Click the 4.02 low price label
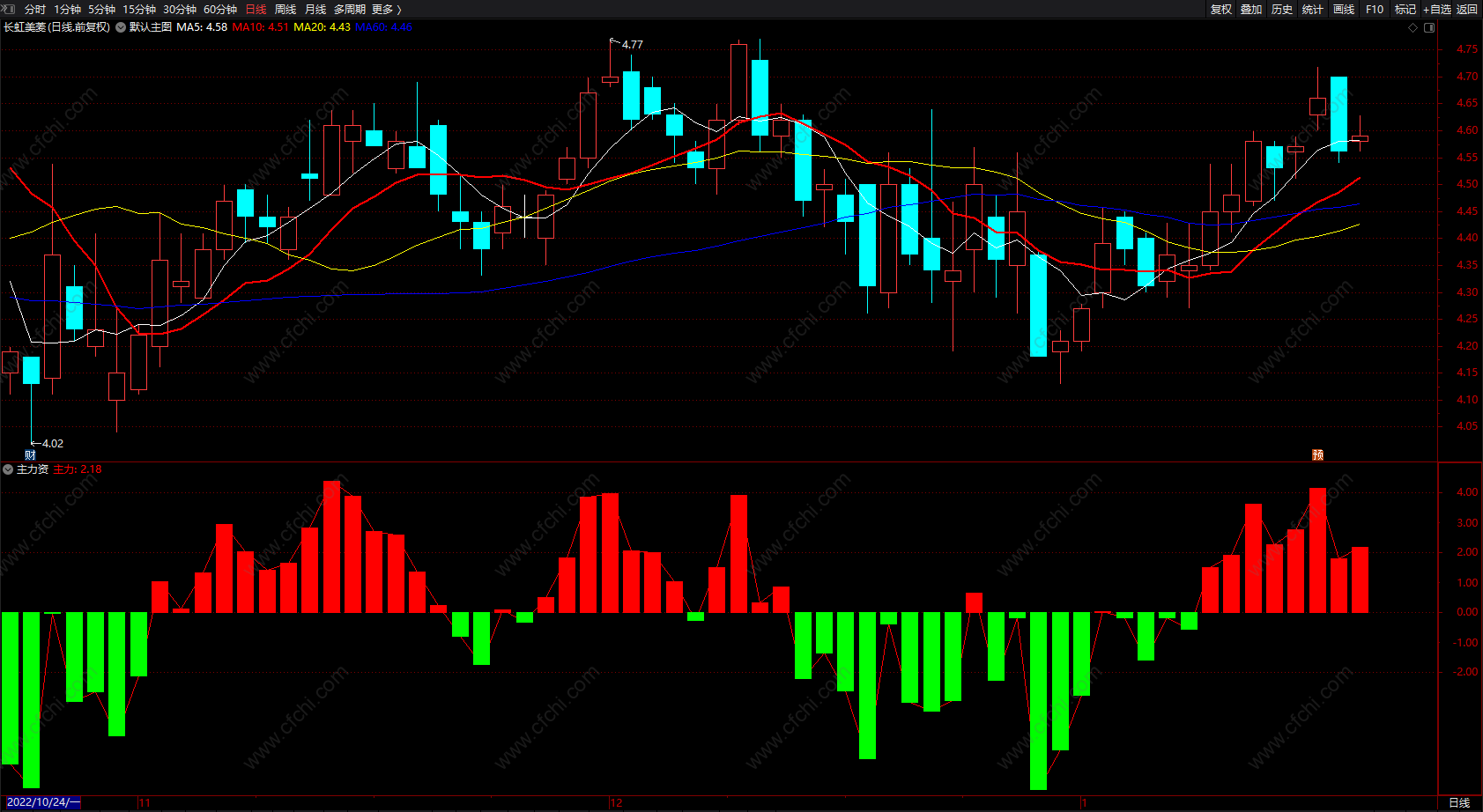The width and height of the screenshot is (1483, 812). [x=53, y=444]
